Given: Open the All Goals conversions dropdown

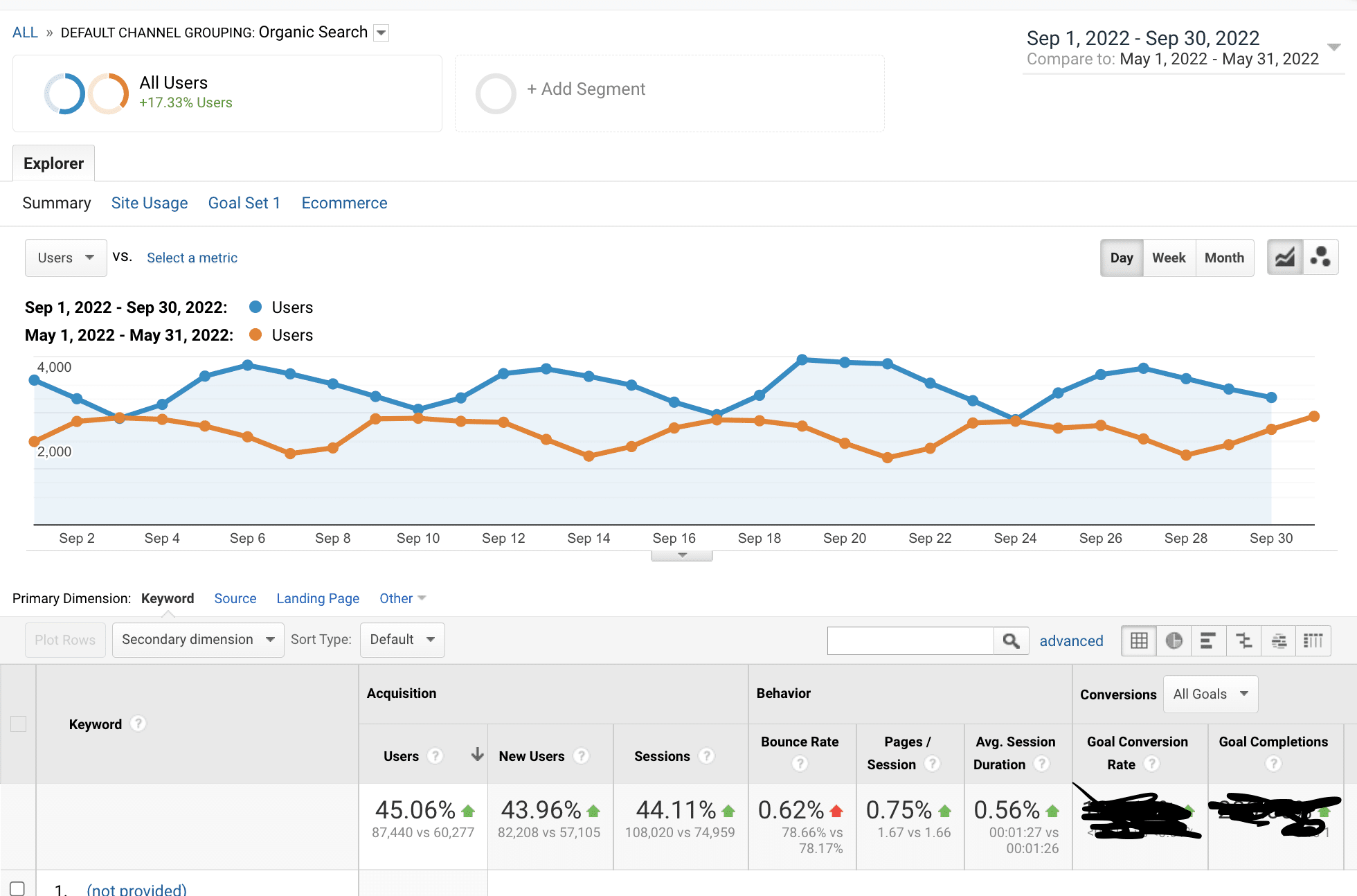Looking at the screenshot, I should 1210,694.
